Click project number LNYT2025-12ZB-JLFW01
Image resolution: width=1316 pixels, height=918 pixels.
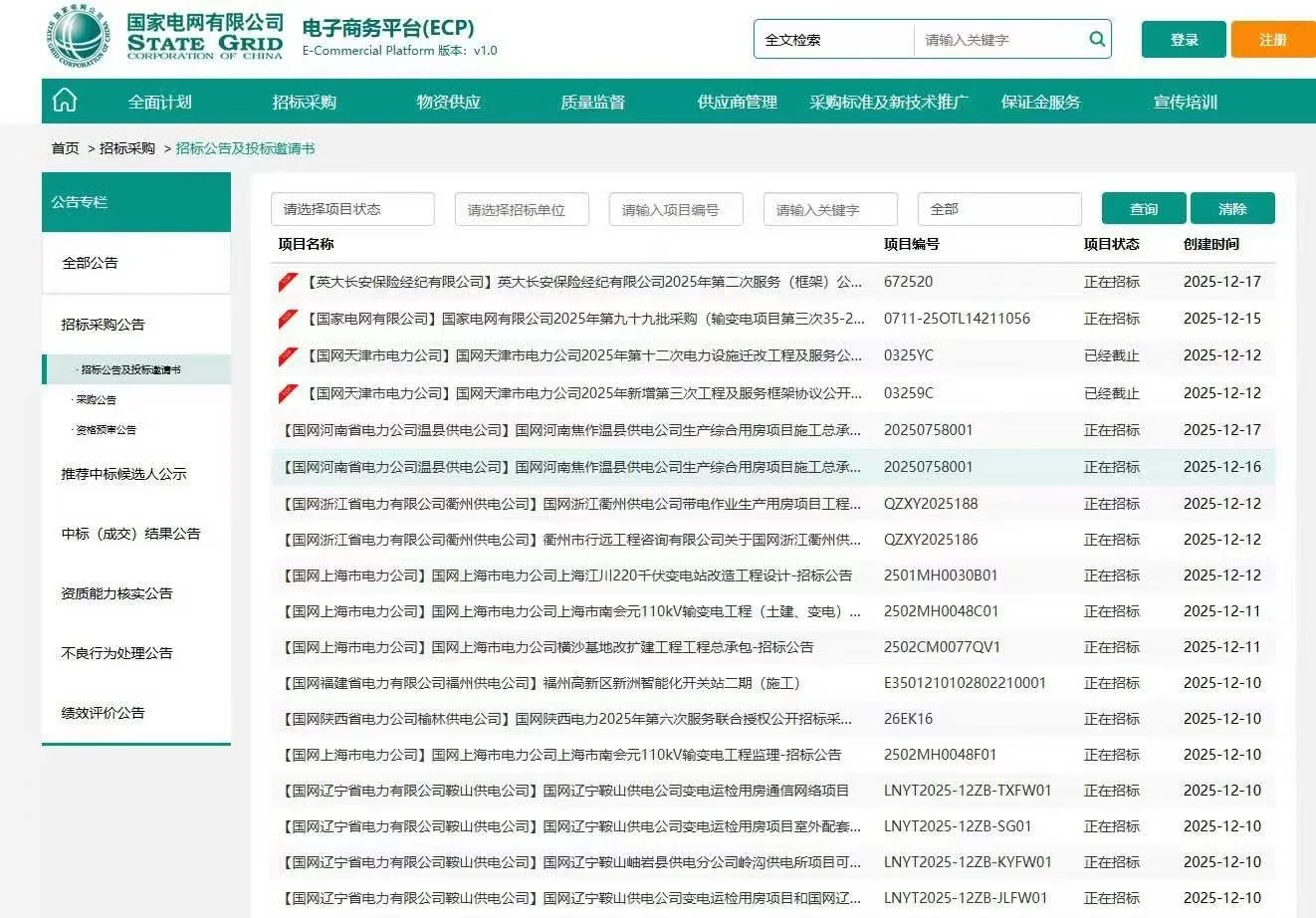pos(966,898)
